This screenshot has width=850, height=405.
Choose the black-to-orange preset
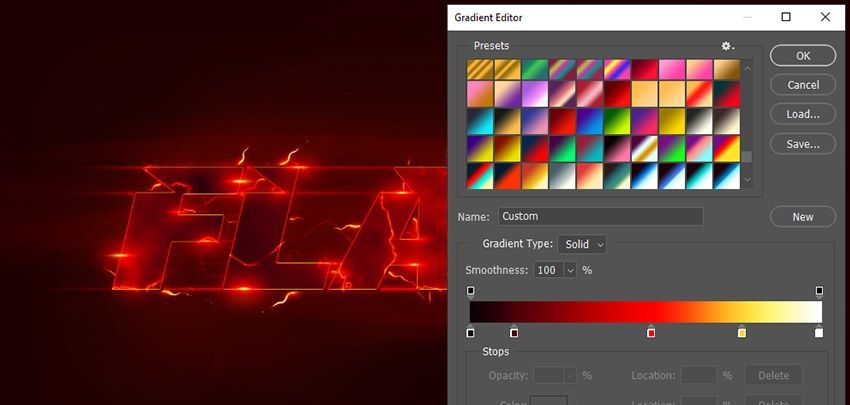507,121
